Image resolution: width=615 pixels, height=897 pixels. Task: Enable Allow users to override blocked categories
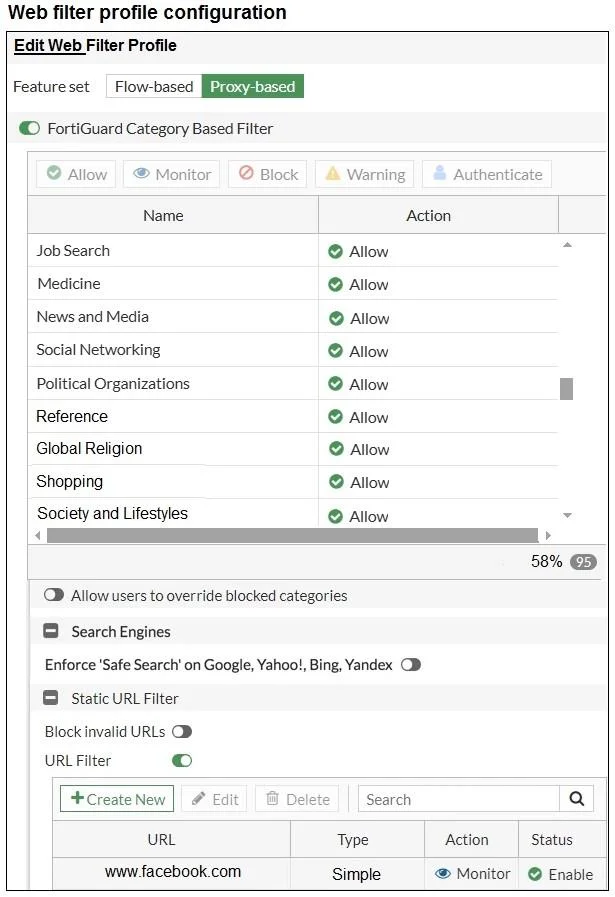coord(54,595)
